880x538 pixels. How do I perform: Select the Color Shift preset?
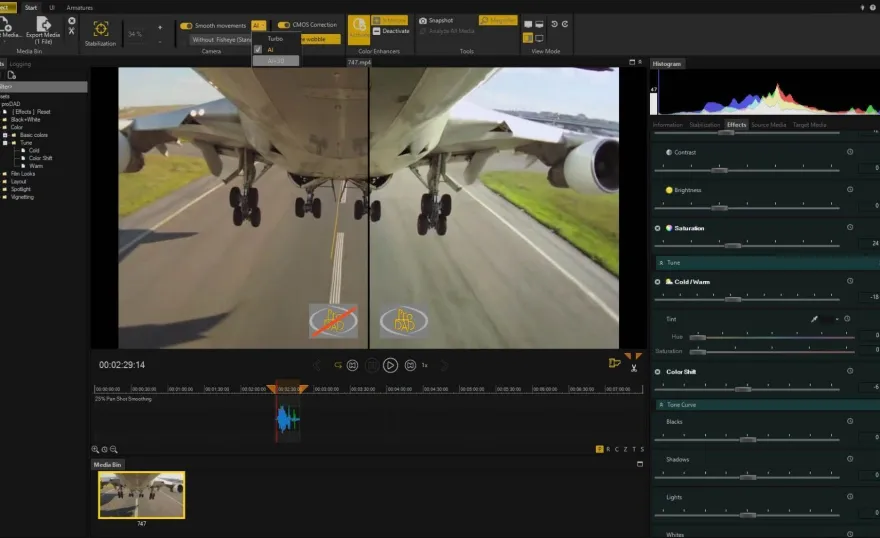click(40, 158)
